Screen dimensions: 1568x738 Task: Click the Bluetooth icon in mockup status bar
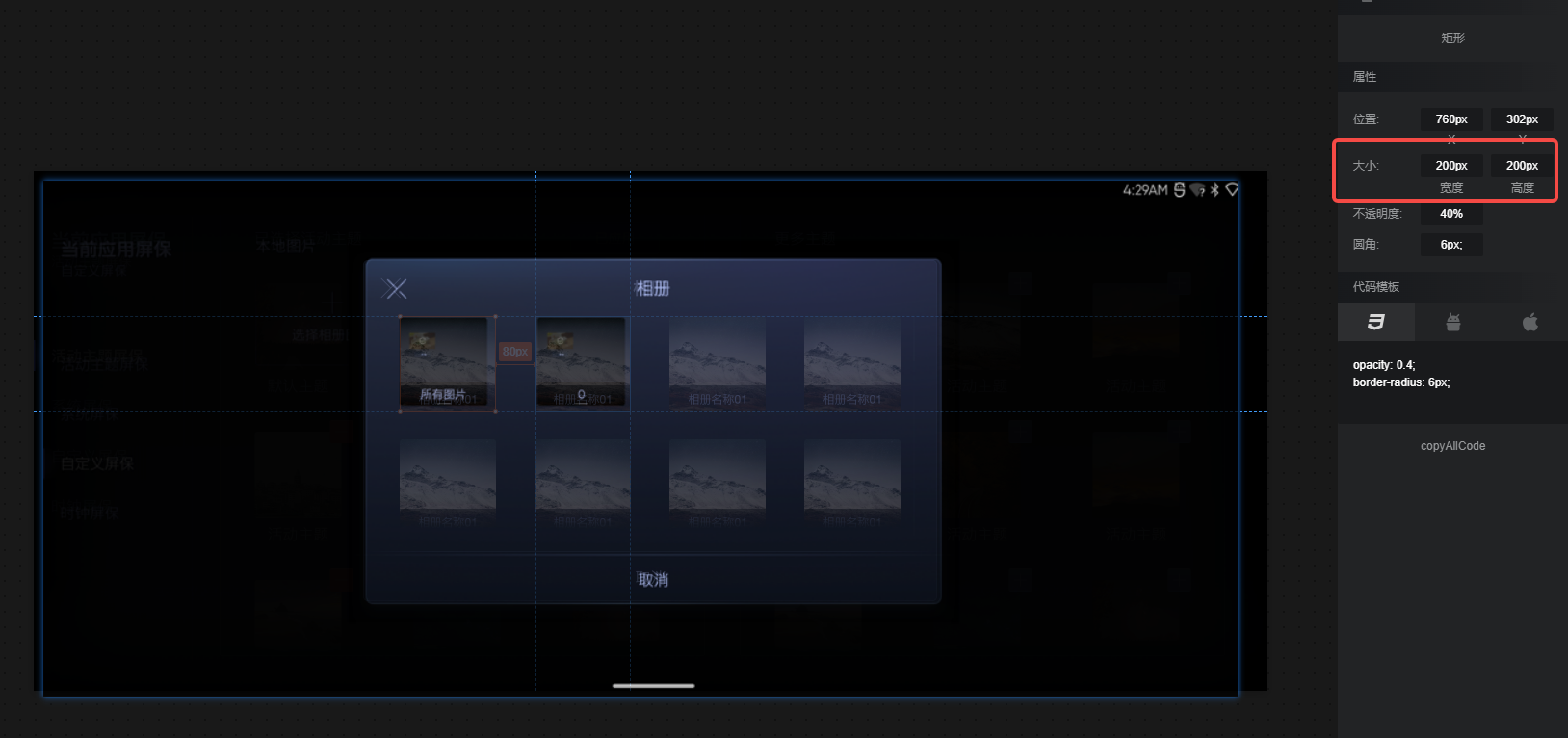1215,190
